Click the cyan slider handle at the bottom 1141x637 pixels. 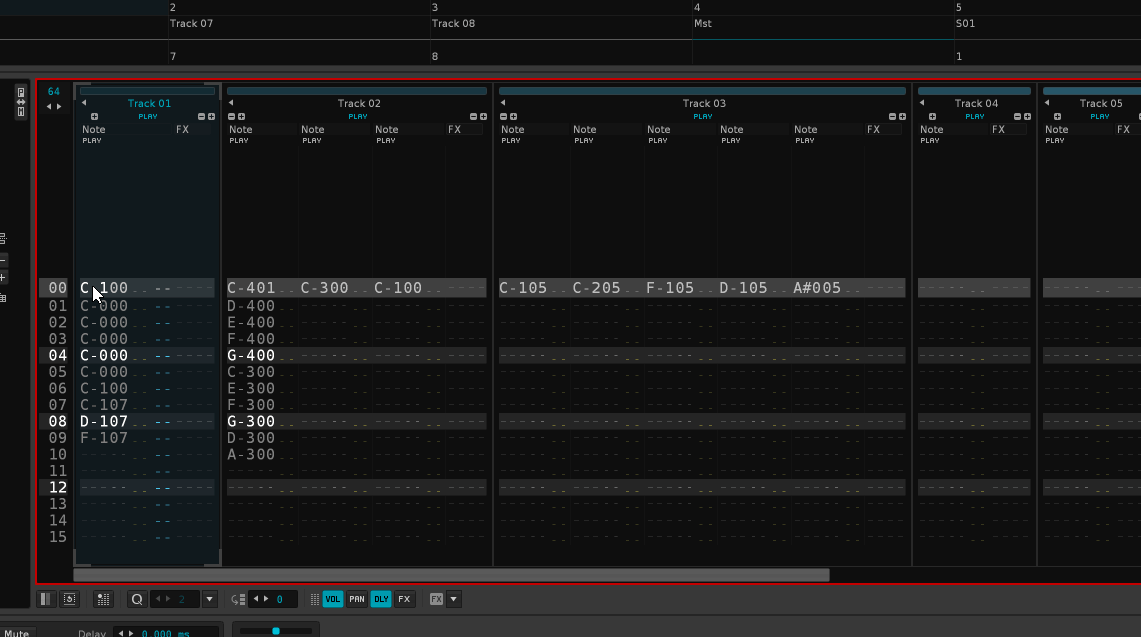pyautogui.click(x=276, y=630)
